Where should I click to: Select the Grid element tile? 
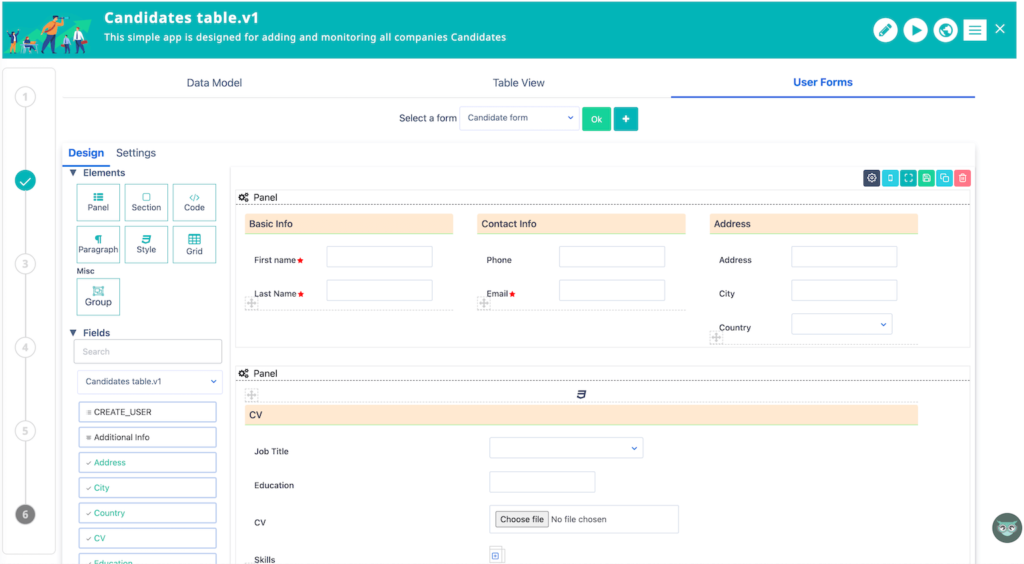point(194,244)
